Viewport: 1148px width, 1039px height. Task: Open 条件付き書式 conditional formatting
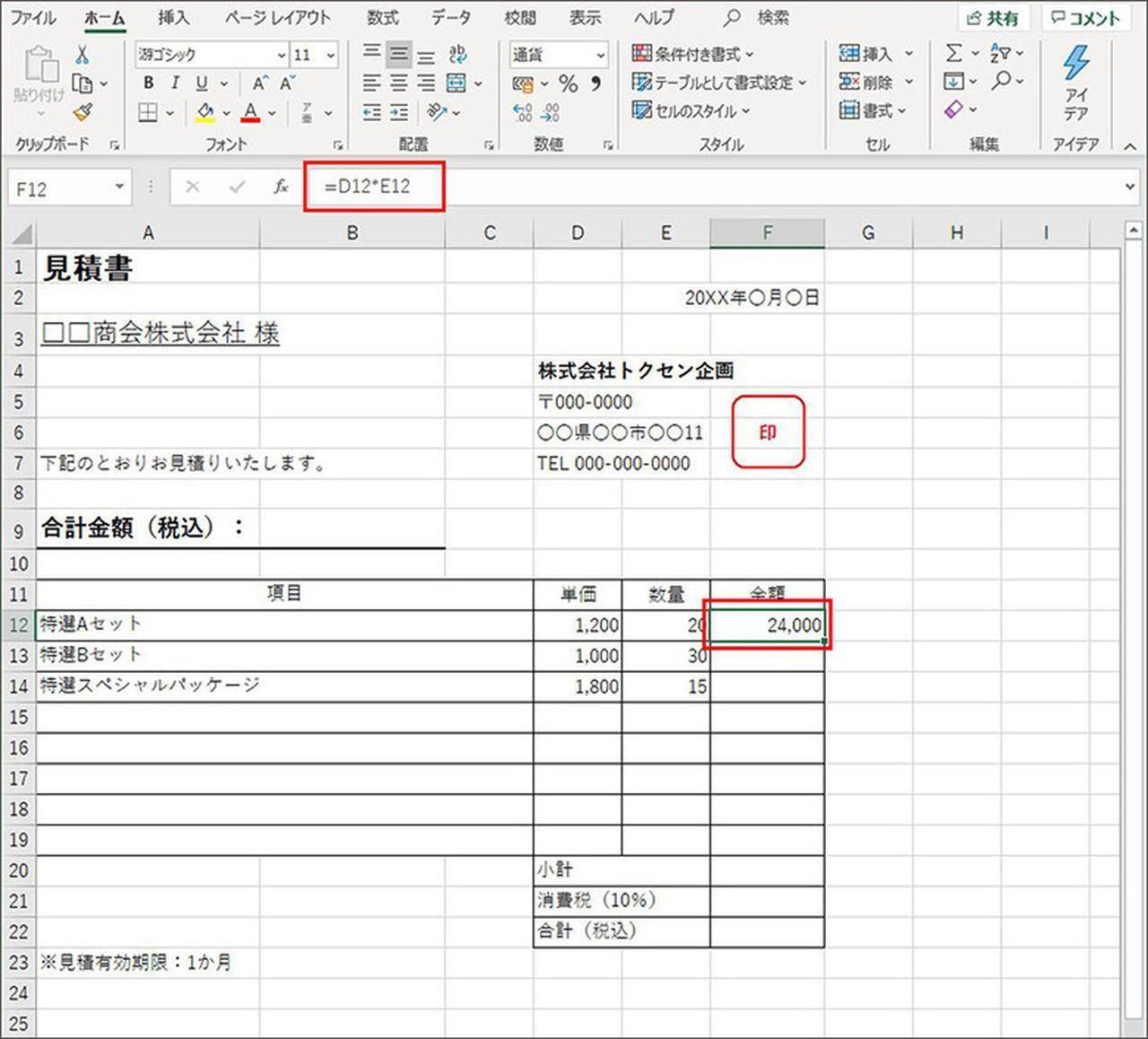pos(692,54)
